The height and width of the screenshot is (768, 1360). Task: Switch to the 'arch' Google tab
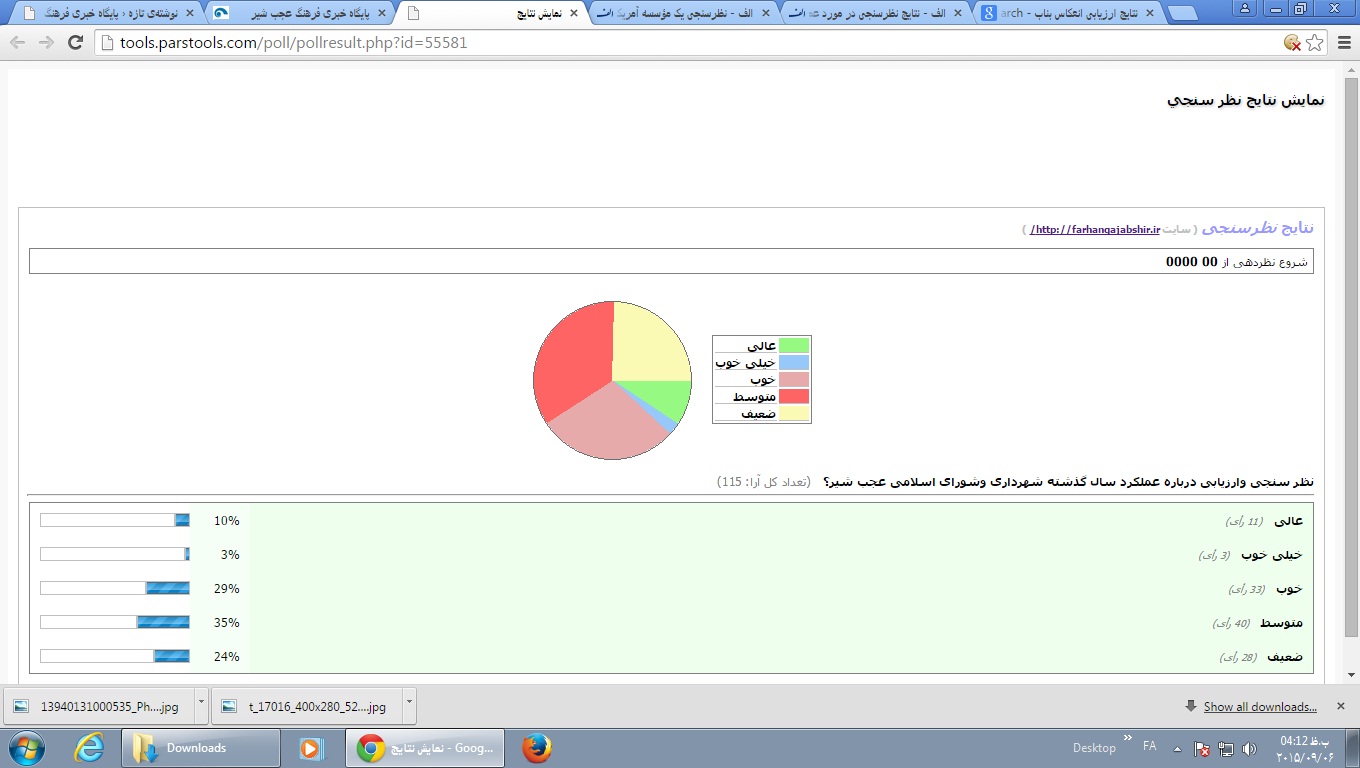pos(1067,13)
